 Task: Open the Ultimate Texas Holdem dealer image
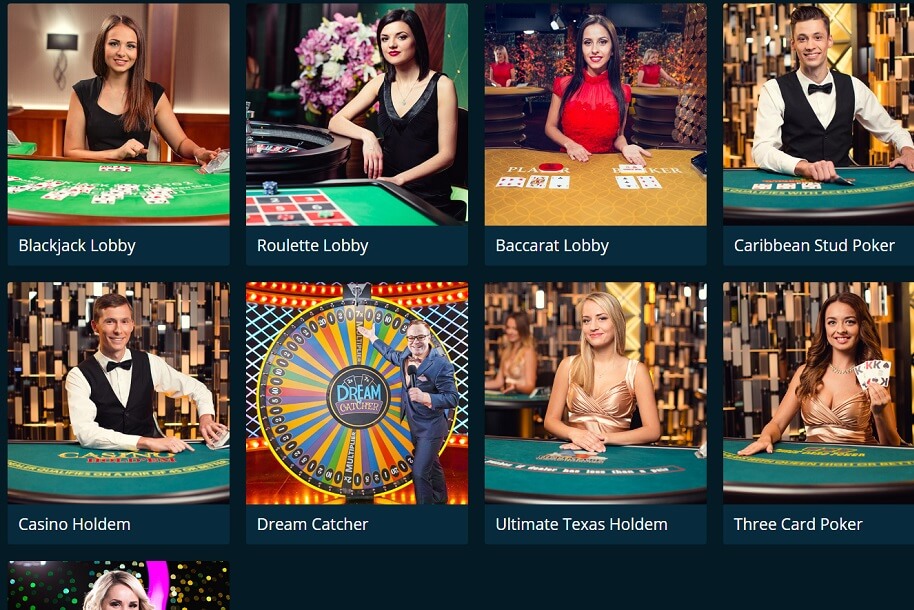(595, 393)
